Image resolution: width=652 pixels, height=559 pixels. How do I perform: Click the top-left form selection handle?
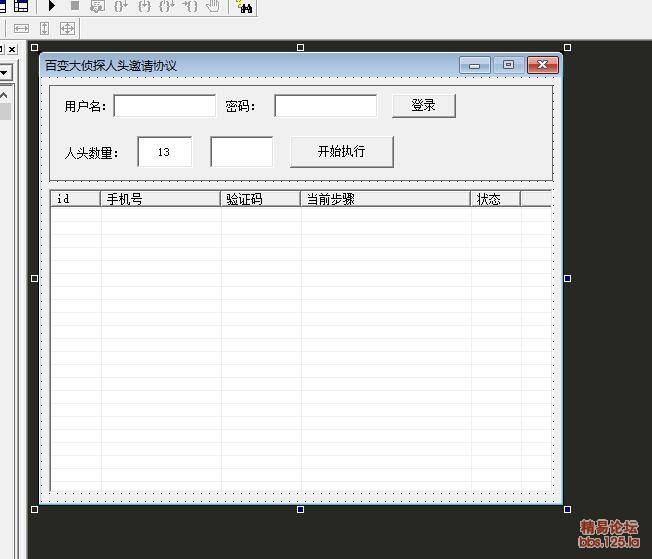(35, 47)
